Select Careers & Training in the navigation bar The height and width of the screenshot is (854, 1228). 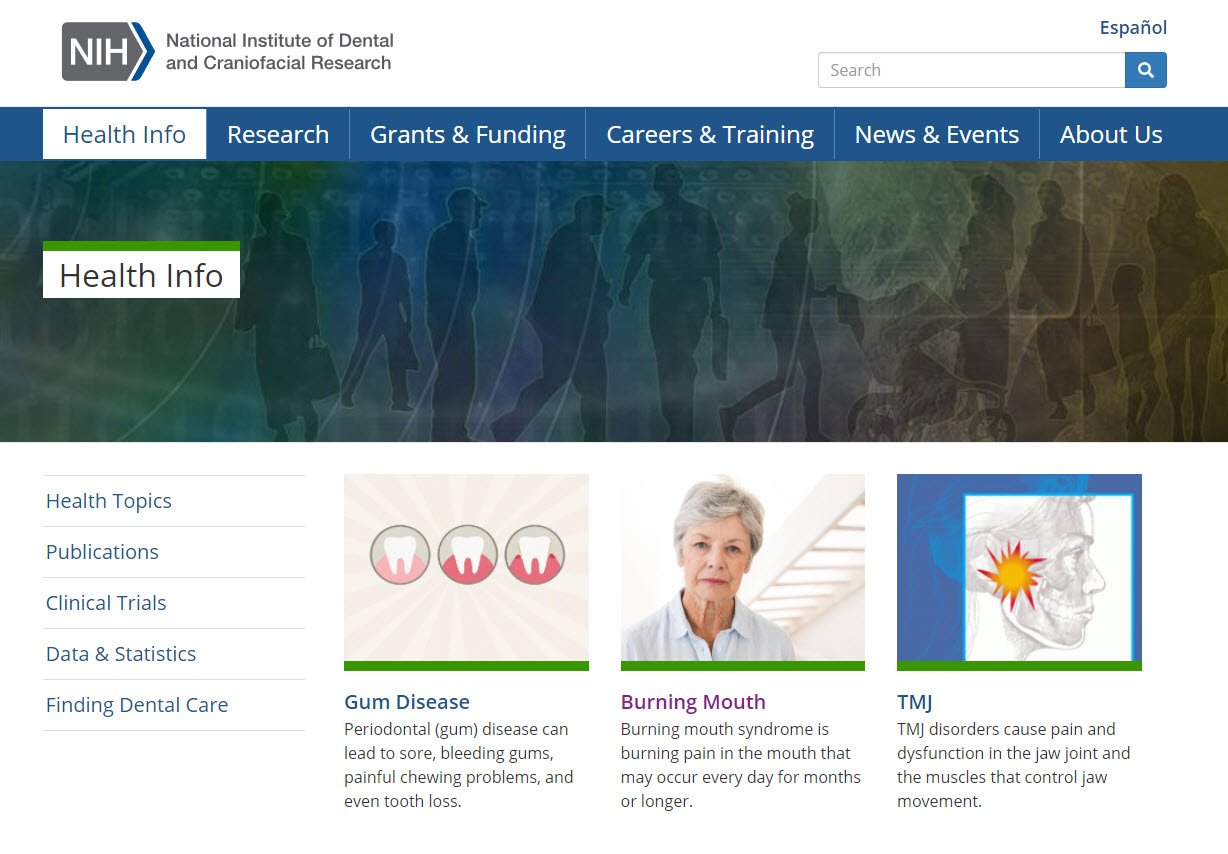click(x=709, y=134)
